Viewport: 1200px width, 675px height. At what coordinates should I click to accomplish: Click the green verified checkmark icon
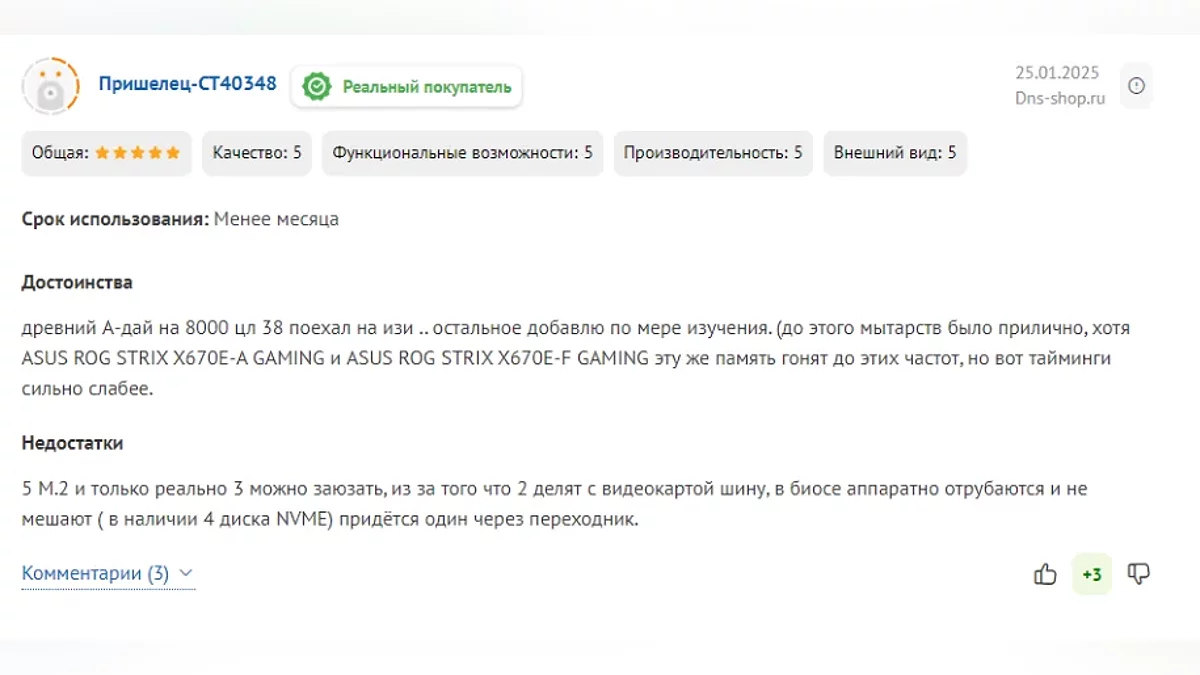[x=317, y=87]
